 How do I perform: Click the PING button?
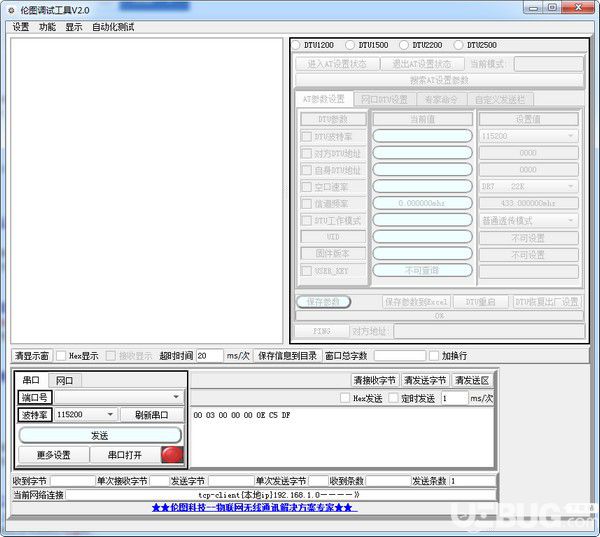(x=322, y=331)
